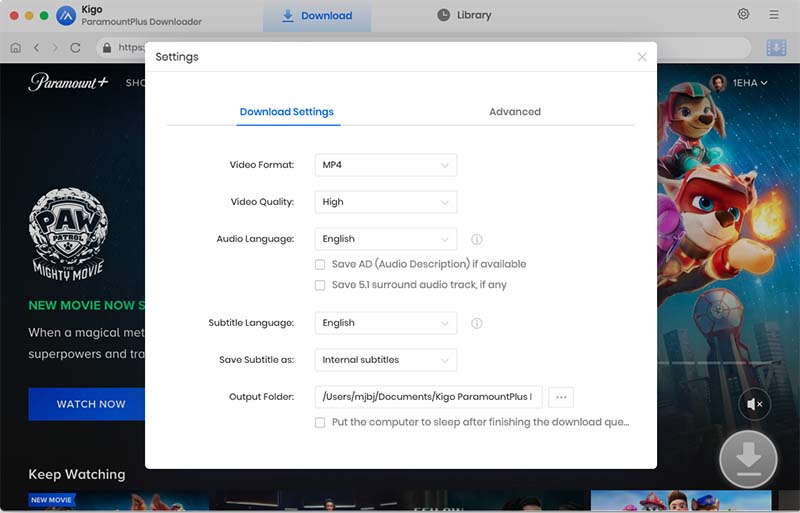
Task: Reload the page with refresh icon
Action: point(76,47)
